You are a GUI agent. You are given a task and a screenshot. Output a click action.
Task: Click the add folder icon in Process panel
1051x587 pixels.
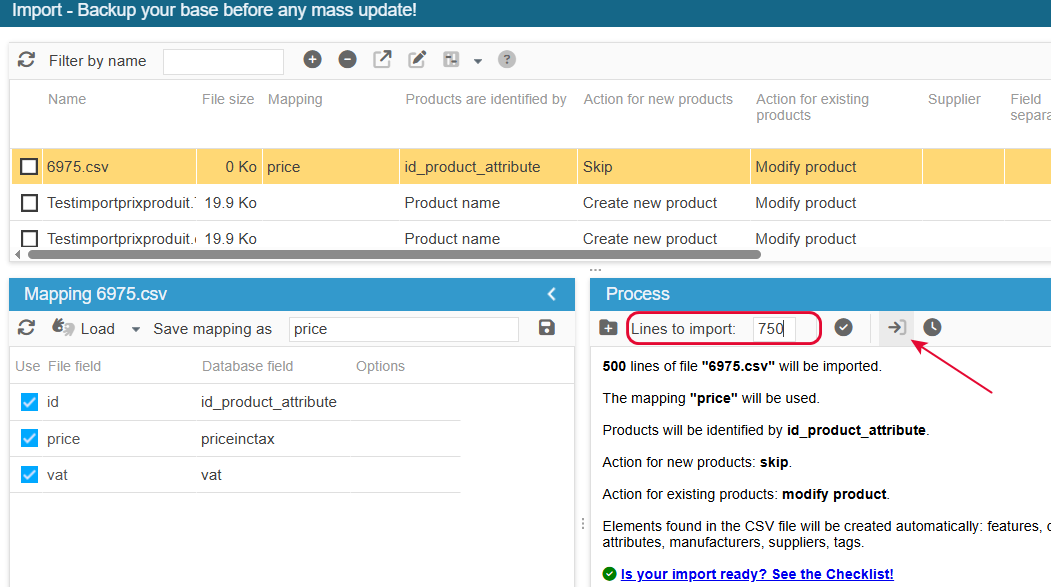(609, 328)
